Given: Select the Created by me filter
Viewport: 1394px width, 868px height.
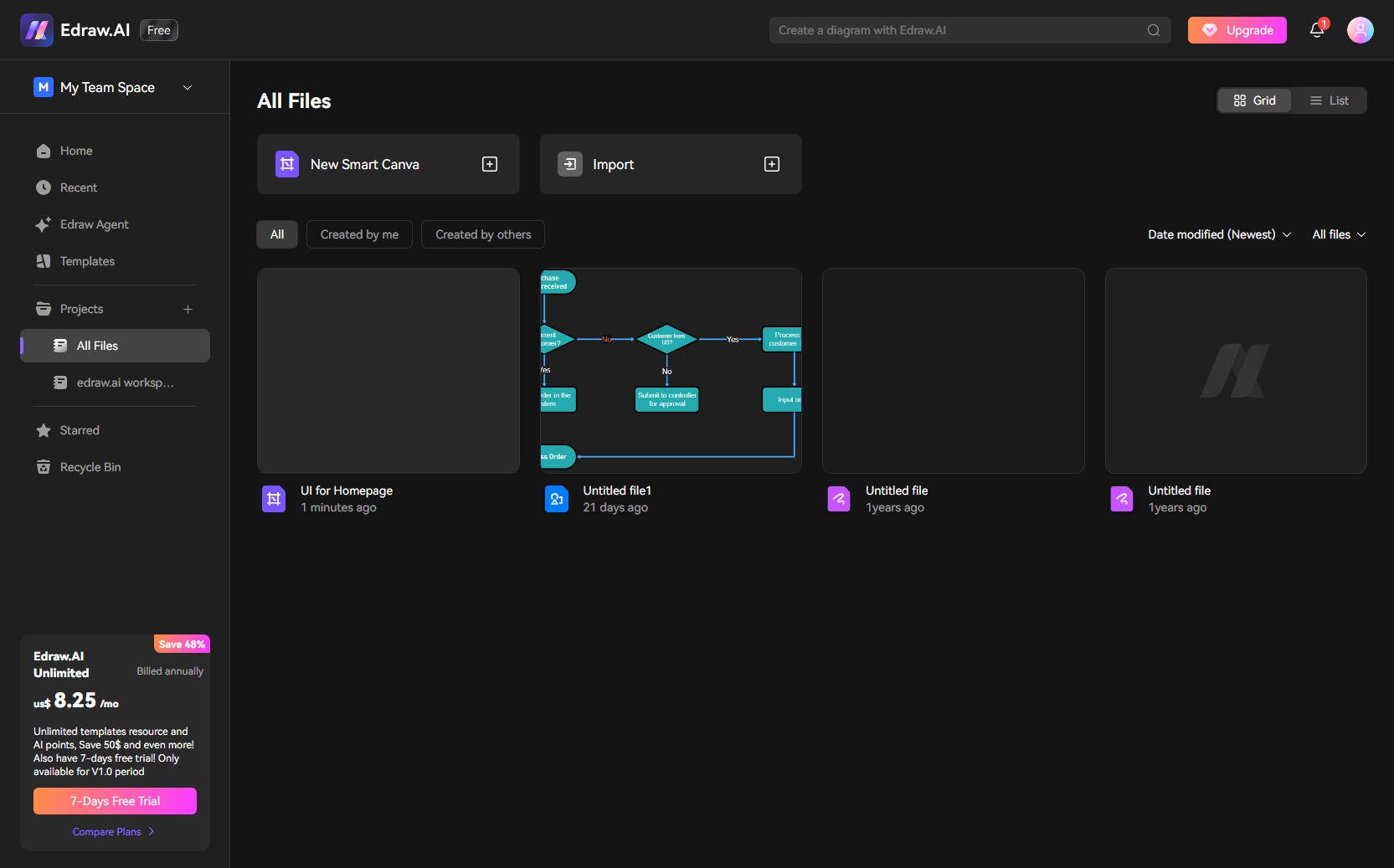Looking at the screenshot, I should [359, 234].
